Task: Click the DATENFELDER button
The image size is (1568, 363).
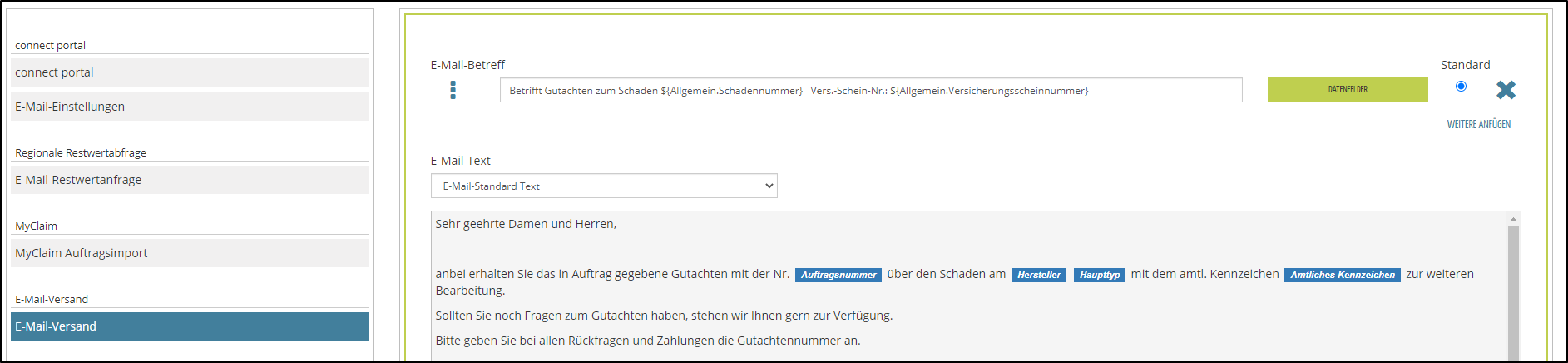Action: [1348, 90]
